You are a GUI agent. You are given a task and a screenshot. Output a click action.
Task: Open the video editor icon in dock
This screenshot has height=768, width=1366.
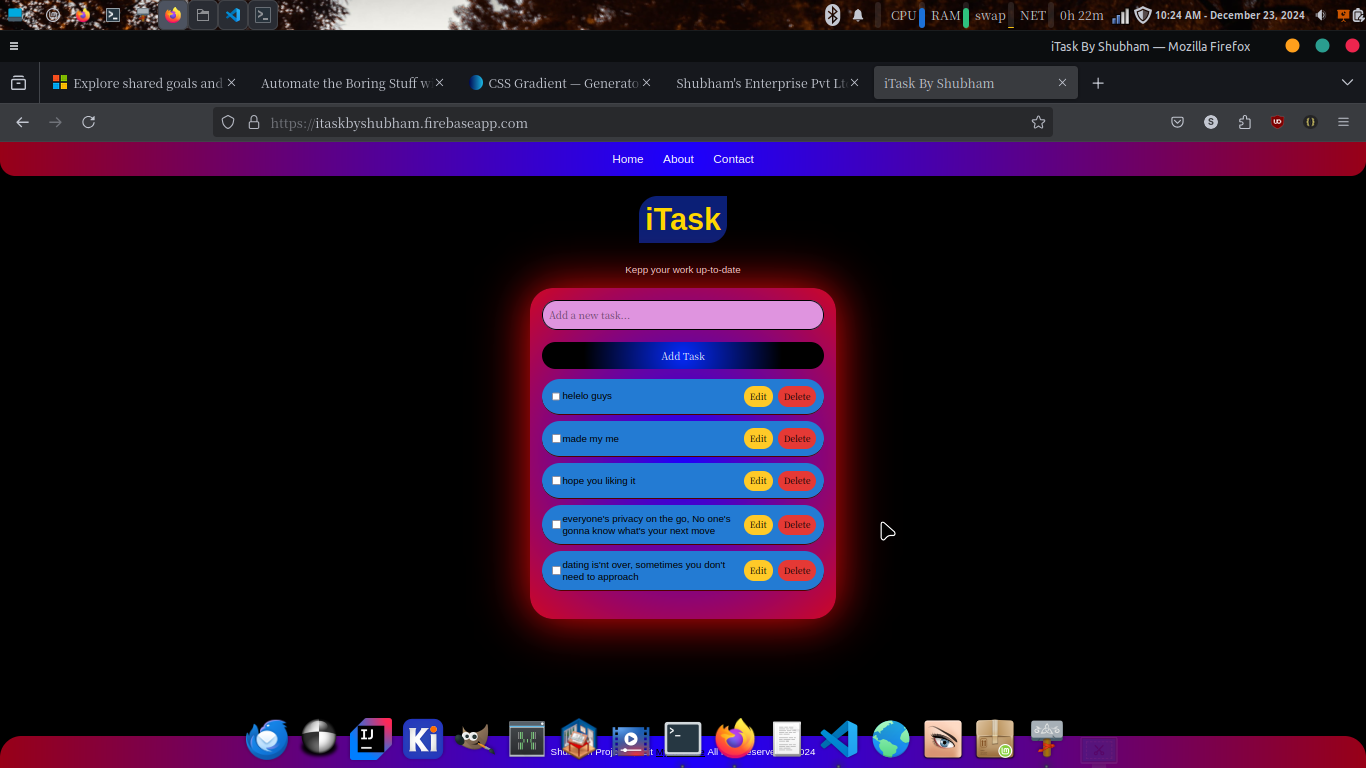tap(631, 741)
